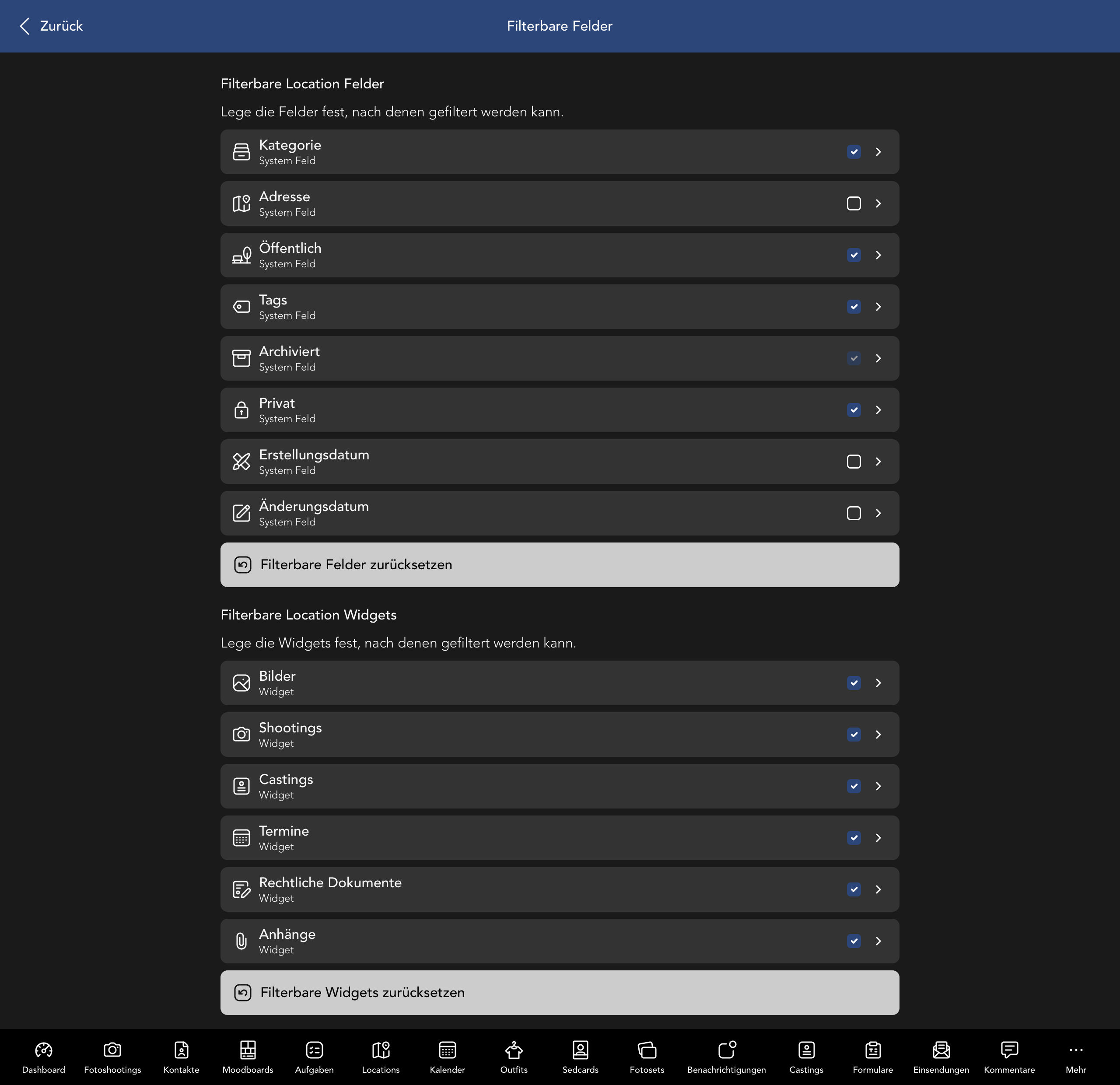Image resolution: width=1120 pixels, height=1085 pixels.
Task: Uncheck the Kategorie filter checkbox
Action: 854,151
